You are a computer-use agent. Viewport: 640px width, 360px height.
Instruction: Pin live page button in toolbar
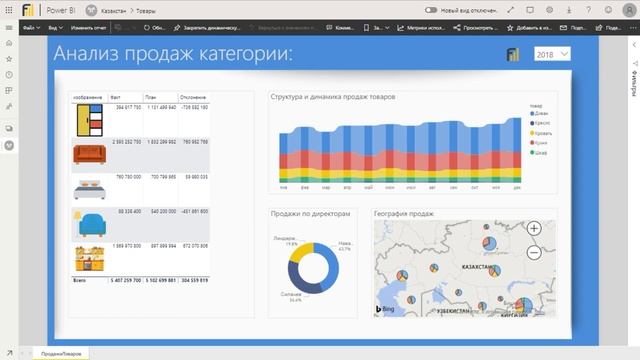pyautogui.click(x=207, y=28)
